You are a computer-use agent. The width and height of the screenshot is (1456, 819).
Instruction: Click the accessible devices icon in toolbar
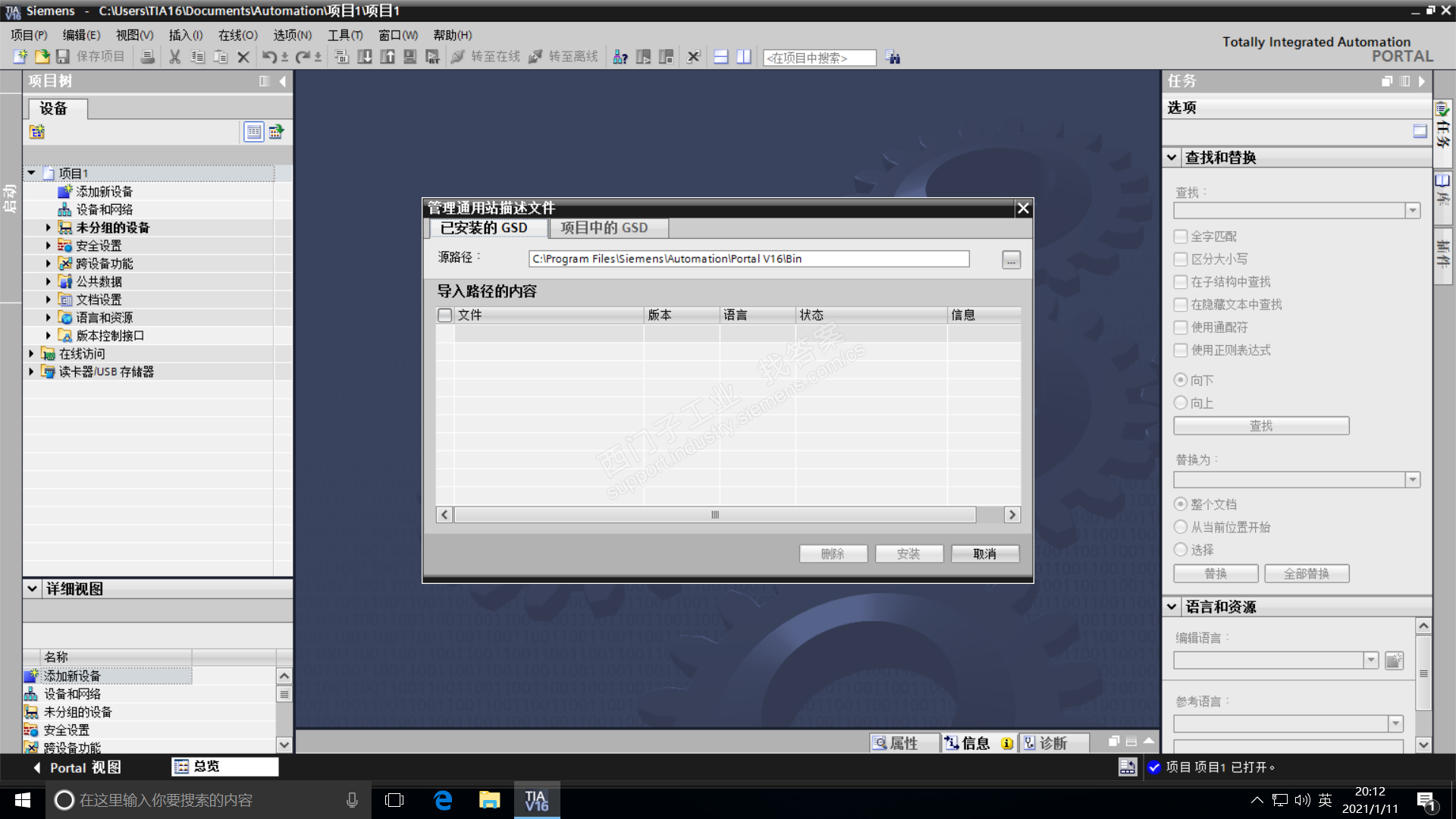pyautogui.click(x=620, y=57)
